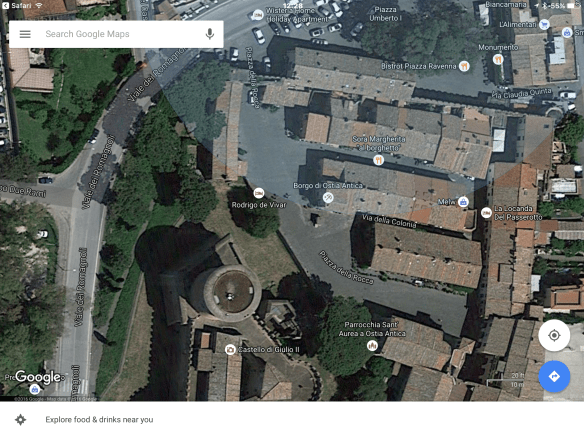This screenshot has width=584, height=438.
Task: Tap the Google logo on map
Action: [x=37, y=377]
